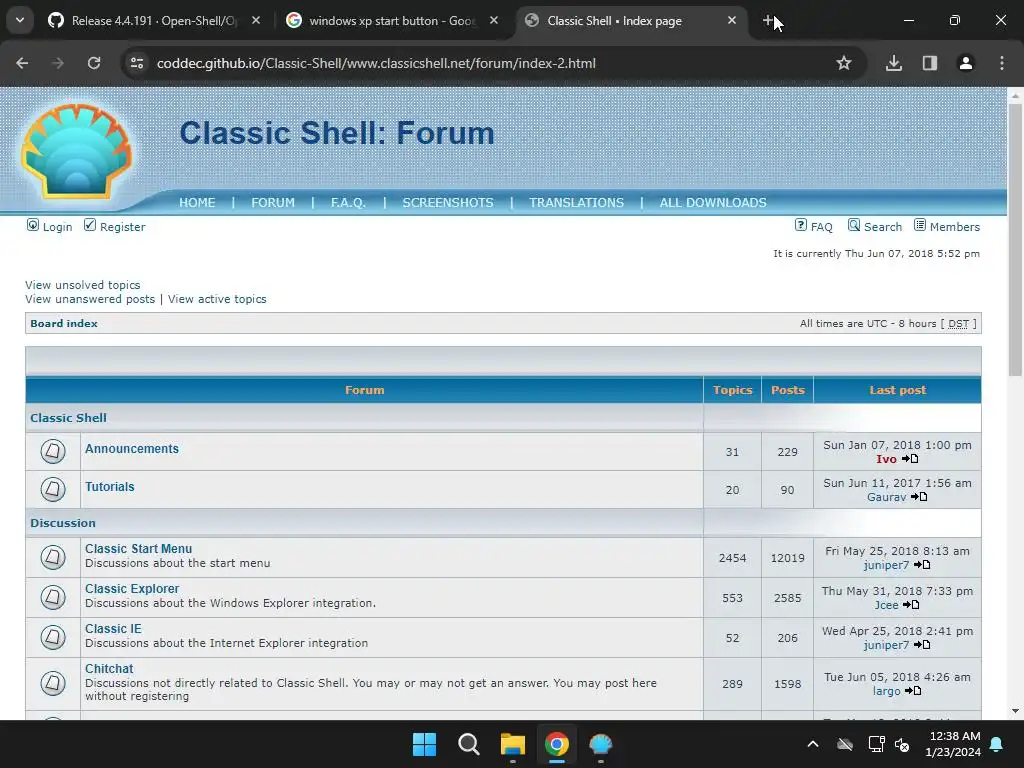
Task: Click the Register link
Action: click(122, 227)
